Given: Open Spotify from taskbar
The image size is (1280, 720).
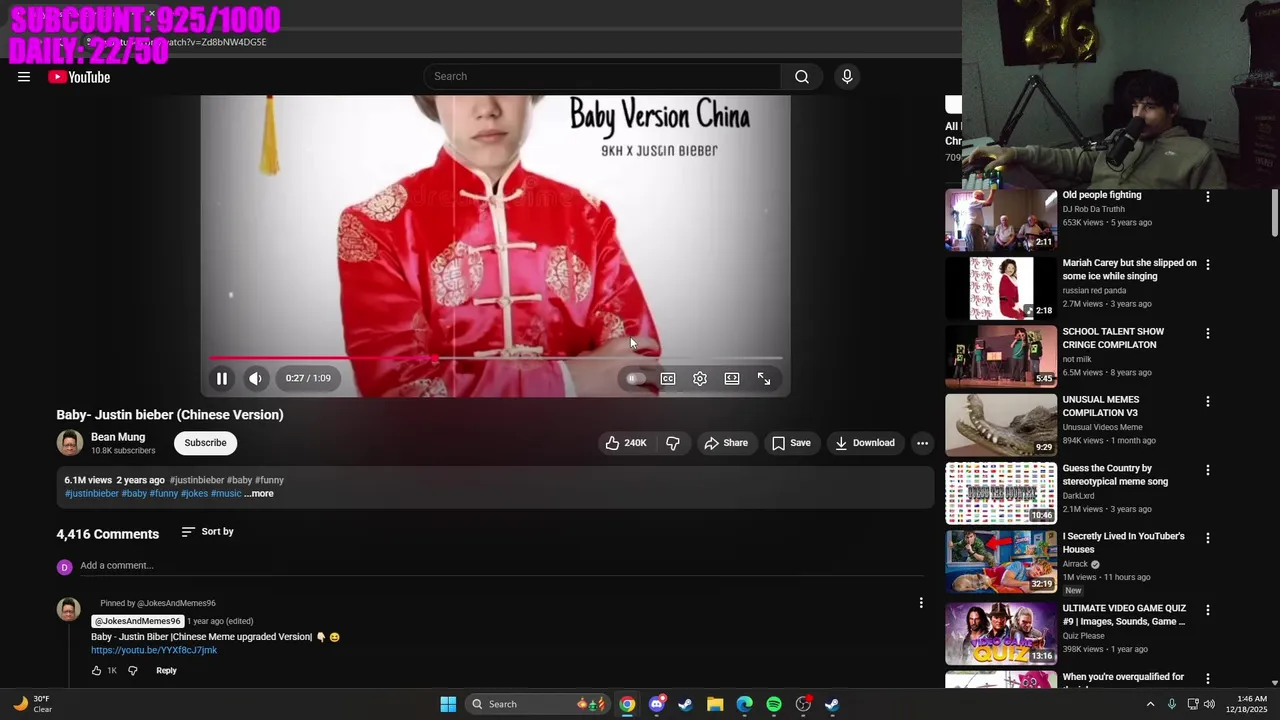Looking at the screenshot, I should [x=774, y=704].
